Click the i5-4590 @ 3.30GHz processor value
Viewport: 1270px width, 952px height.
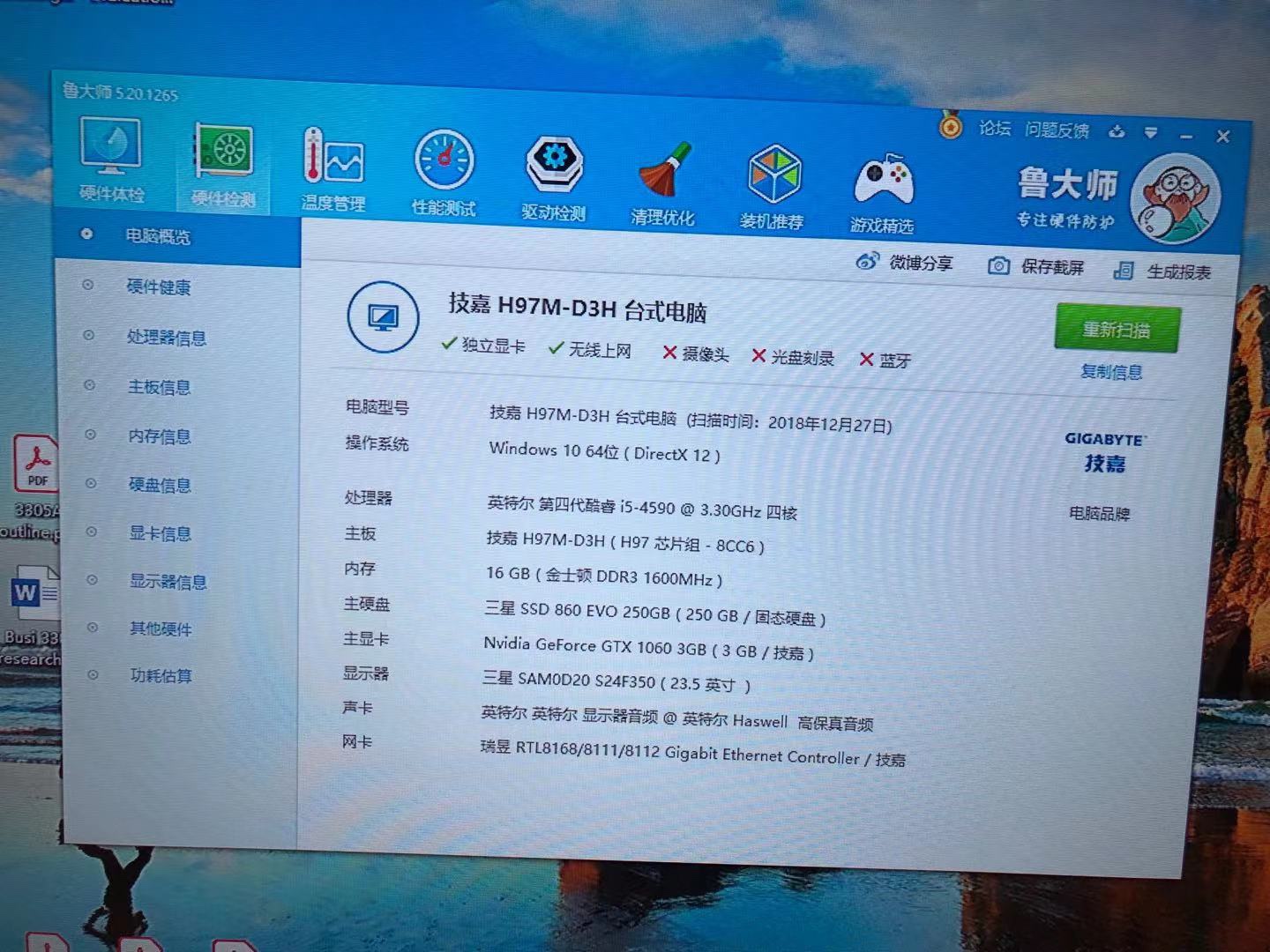(642, 508)
